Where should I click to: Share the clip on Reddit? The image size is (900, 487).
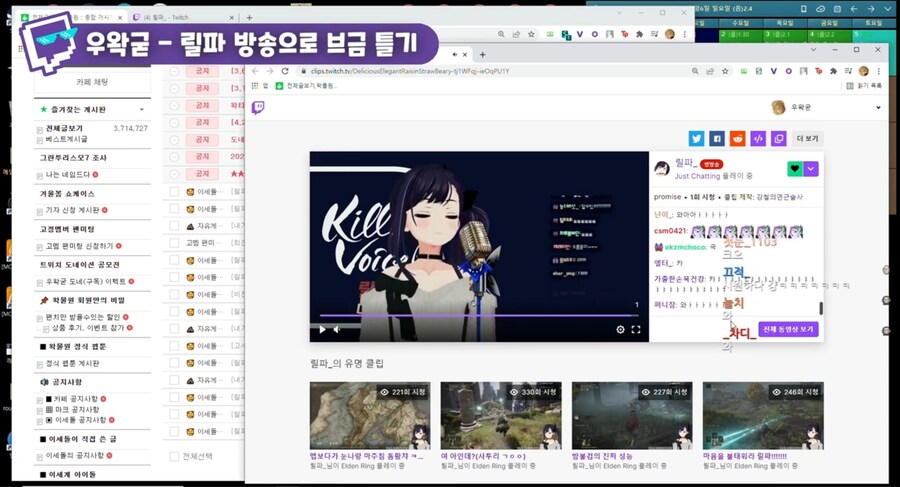[738, 138]
